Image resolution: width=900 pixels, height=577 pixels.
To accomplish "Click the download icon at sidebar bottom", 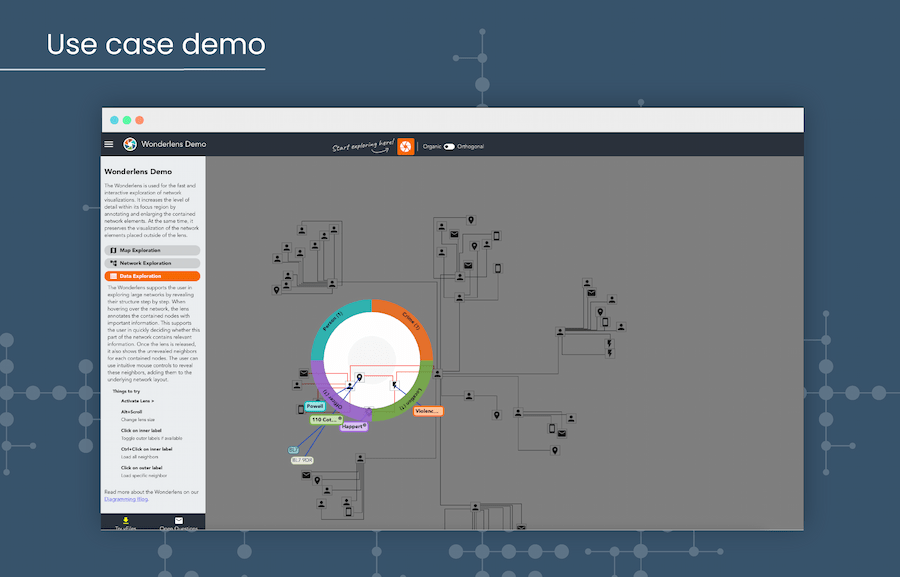I will [126, 520].
